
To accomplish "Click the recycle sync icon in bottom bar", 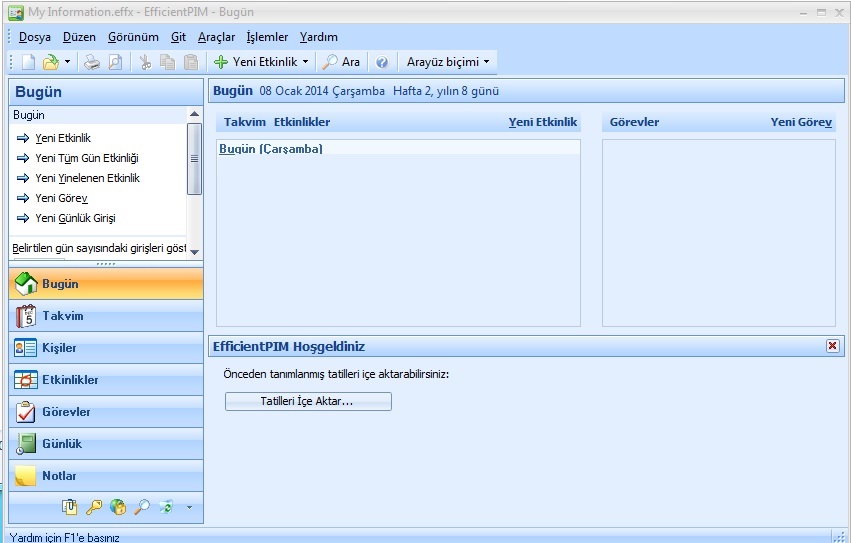I will 166,507.
